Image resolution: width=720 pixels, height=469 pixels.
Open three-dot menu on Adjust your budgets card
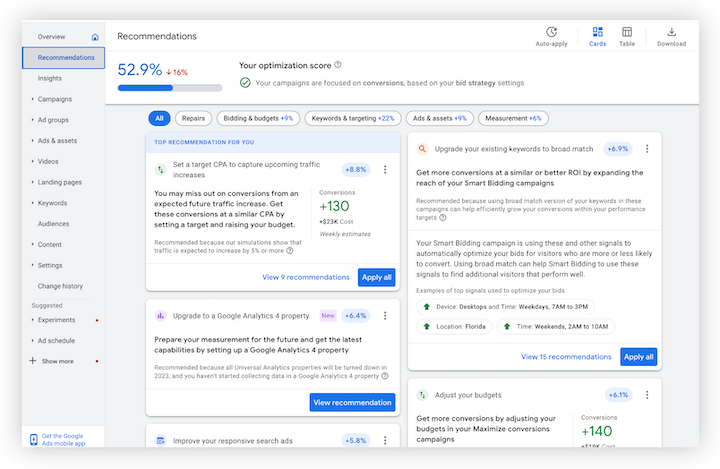647,395
